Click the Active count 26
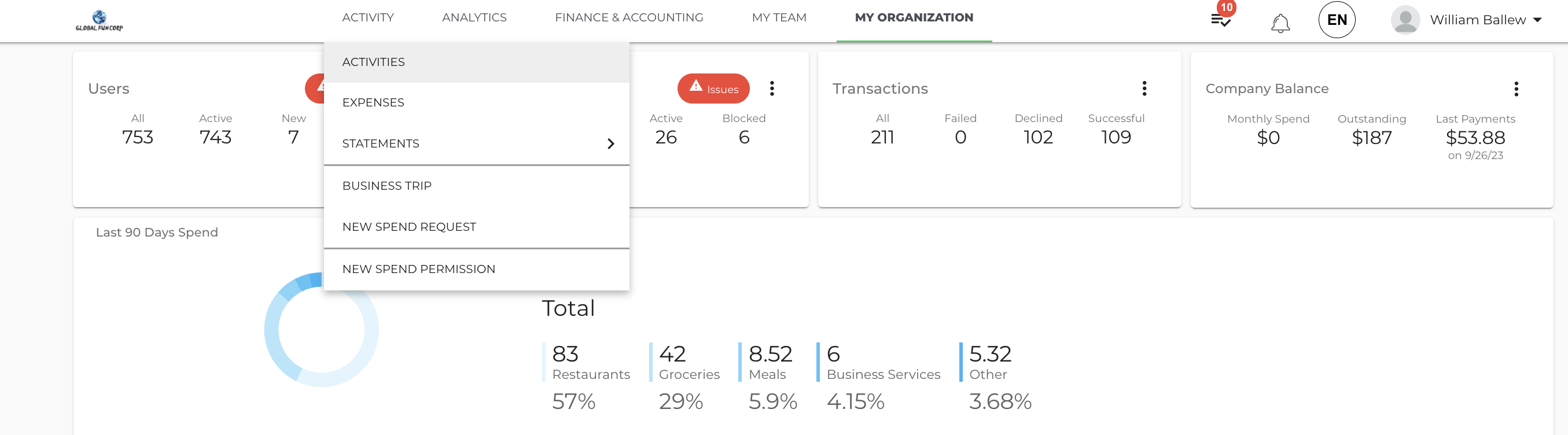 point(666,138)
